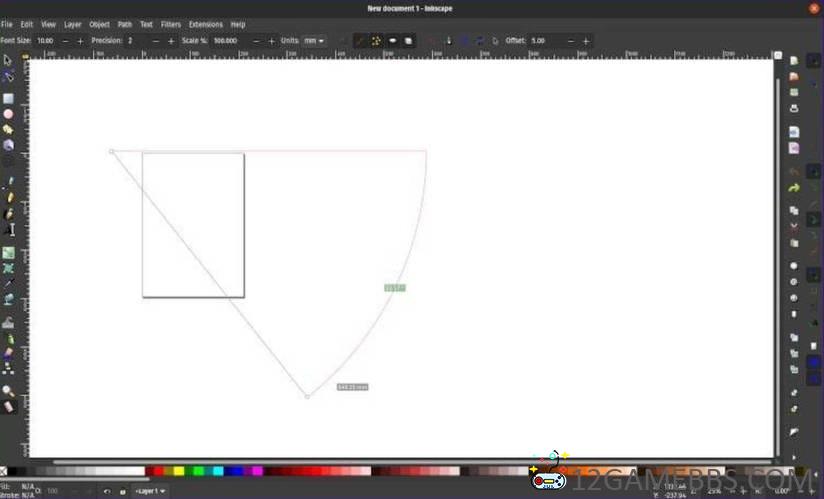This screenshot has width=824, height=499.
Task: Click the Print icon in right toolbar
Action: click(794, 108)
